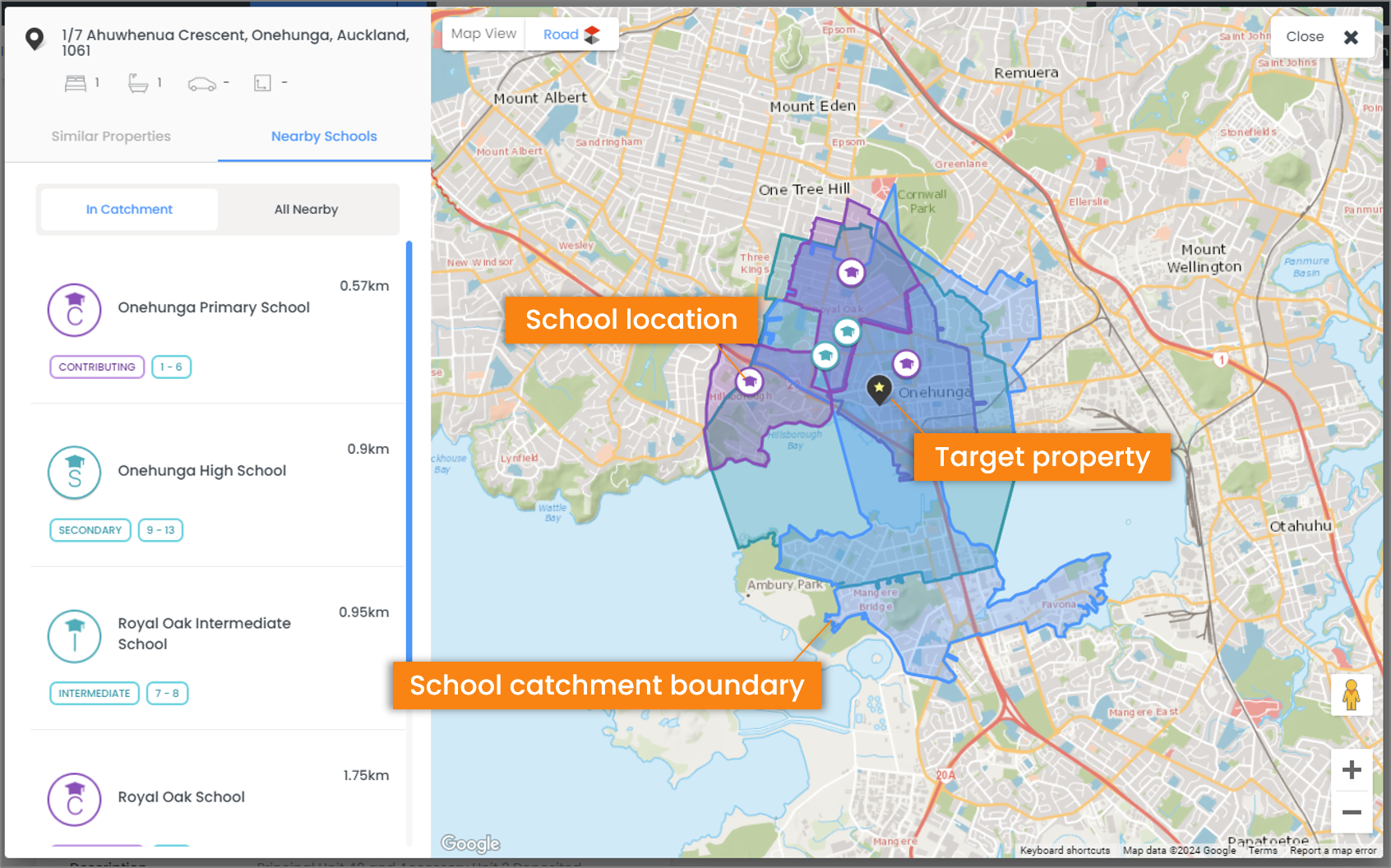Screen dimensions: 1391x868
Task: Click the 7 - 8 year tag
Action: pos(167,693)
